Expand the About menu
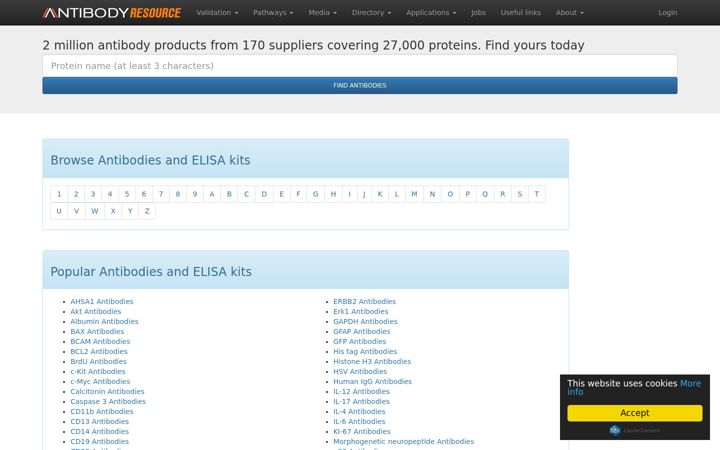The image size is (720, 450). [x=569, y=13]
